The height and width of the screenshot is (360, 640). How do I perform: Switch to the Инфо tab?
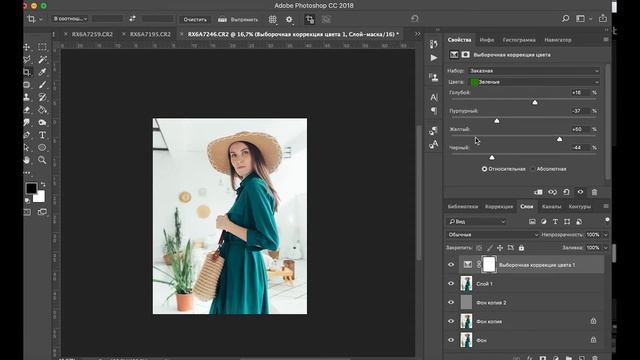pos(487,40)
